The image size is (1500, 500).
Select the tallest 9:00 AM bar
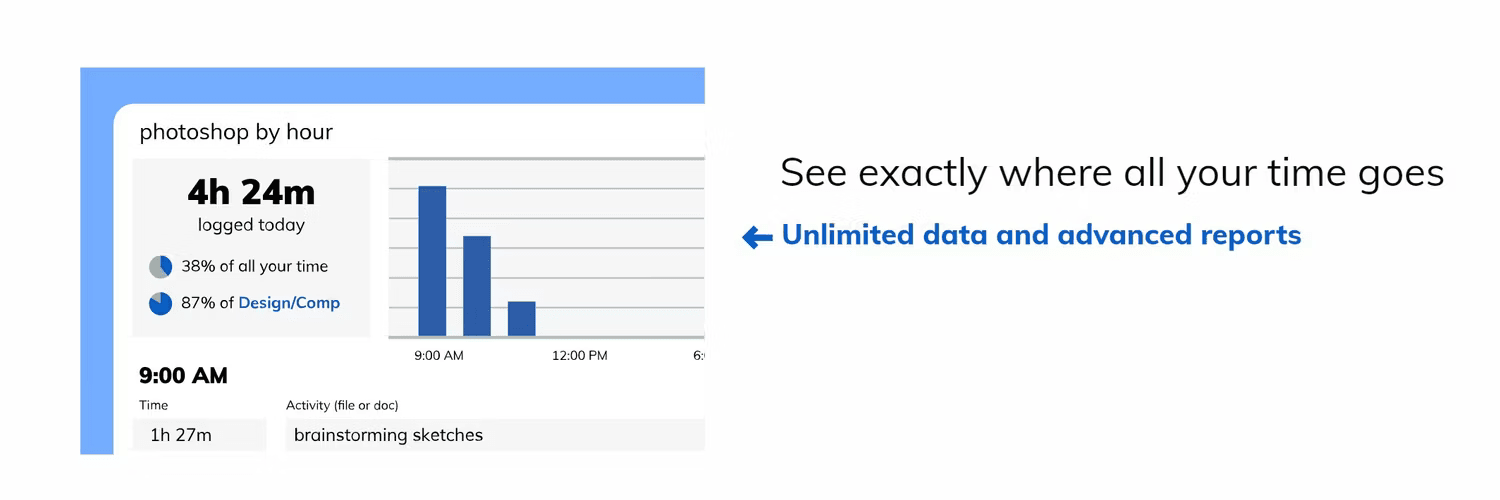click(x=432, y=261)
